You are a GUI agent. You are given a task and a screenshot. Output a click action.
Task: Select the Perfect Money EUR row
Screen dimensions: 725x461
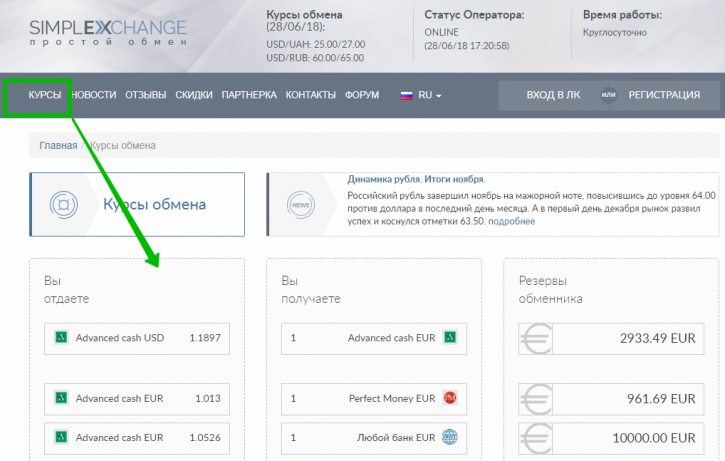point(374,399)
